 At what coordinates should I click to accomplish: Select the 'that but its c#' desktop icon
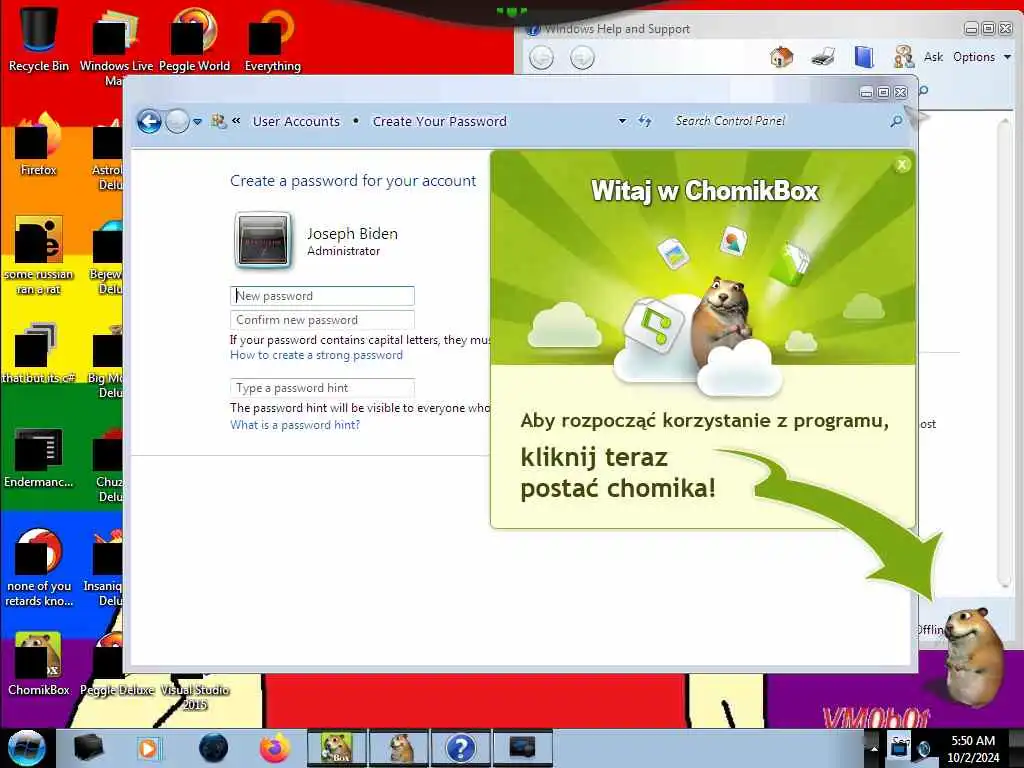coord(39,353)
